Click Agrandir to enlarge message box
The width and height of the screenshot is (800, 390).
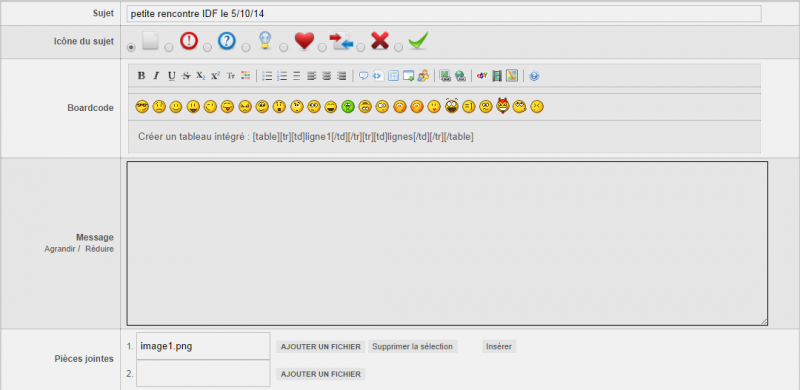[60, 249]
